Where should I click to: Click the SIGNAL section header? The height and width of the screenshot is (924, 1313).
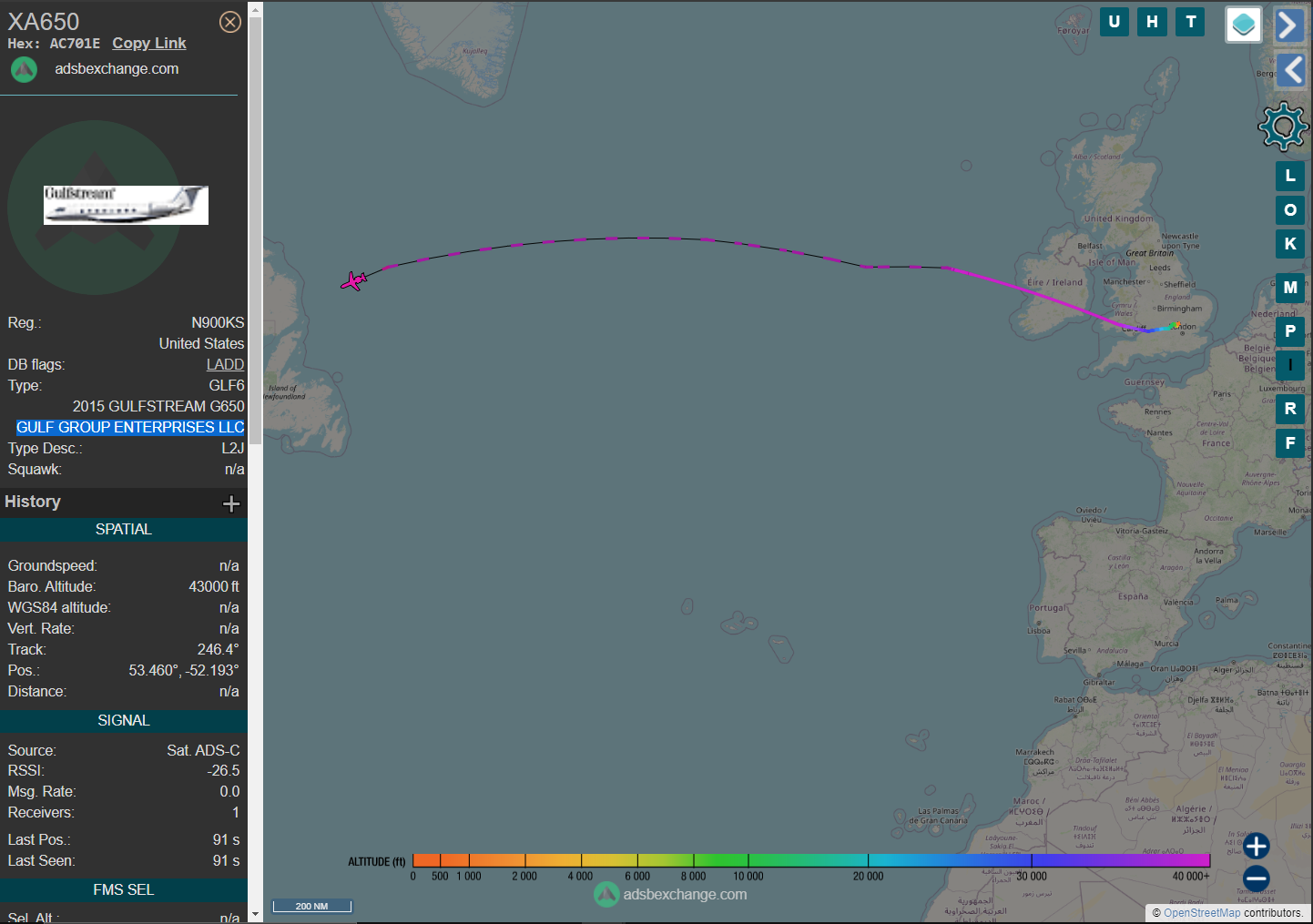pyautogui.click(x=124, y=721)
